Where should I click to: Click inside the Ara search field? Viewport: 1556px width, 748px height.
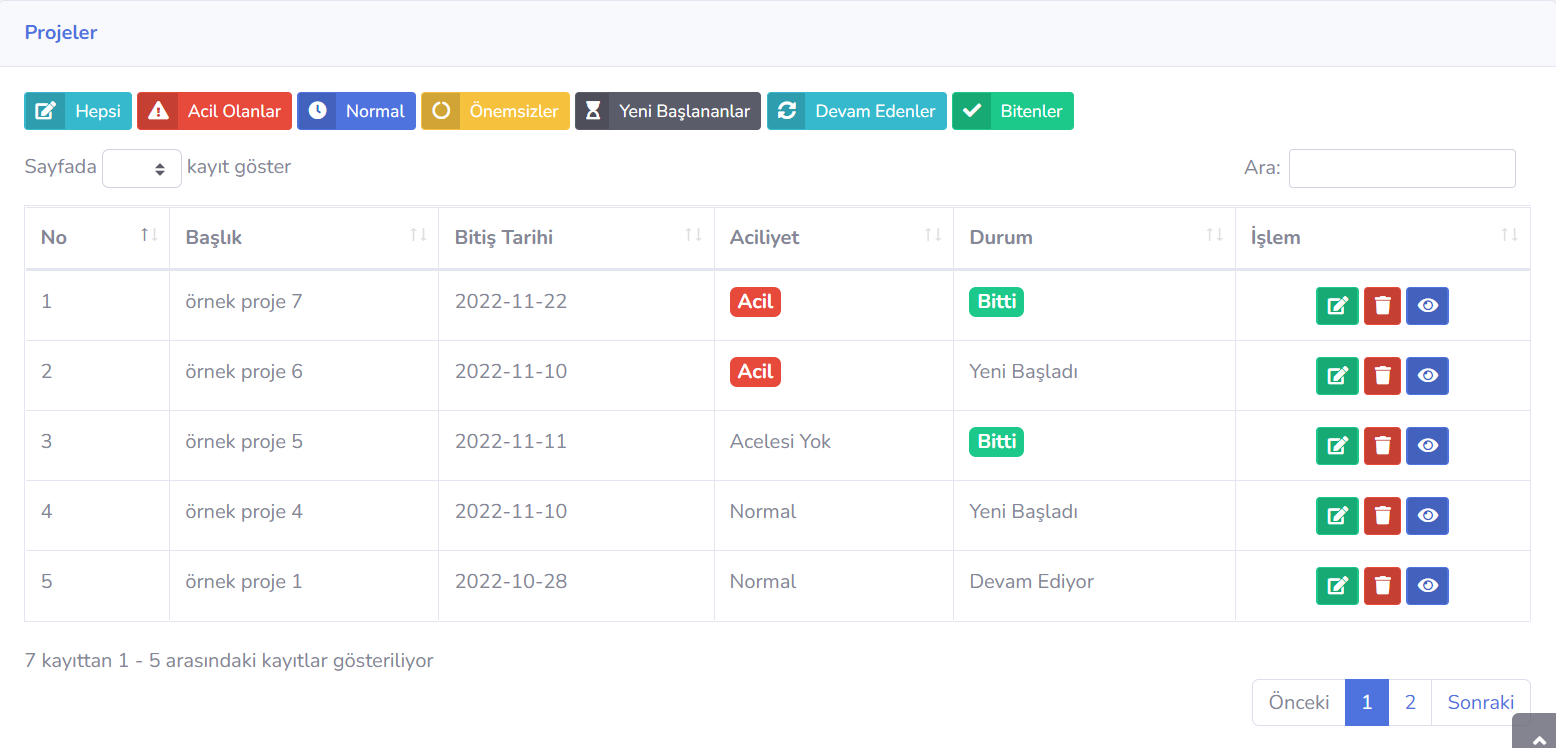pos(1401,168)
